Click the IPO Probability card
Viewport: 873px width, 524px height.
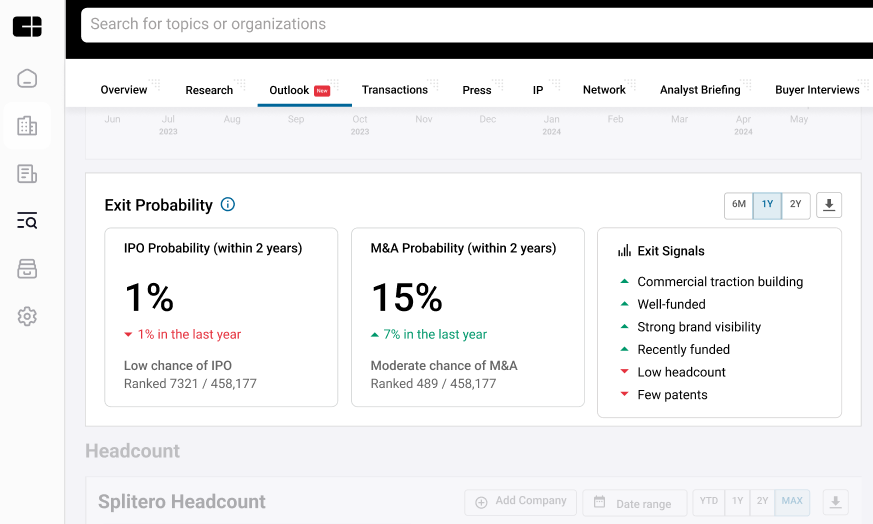(221, 317)
